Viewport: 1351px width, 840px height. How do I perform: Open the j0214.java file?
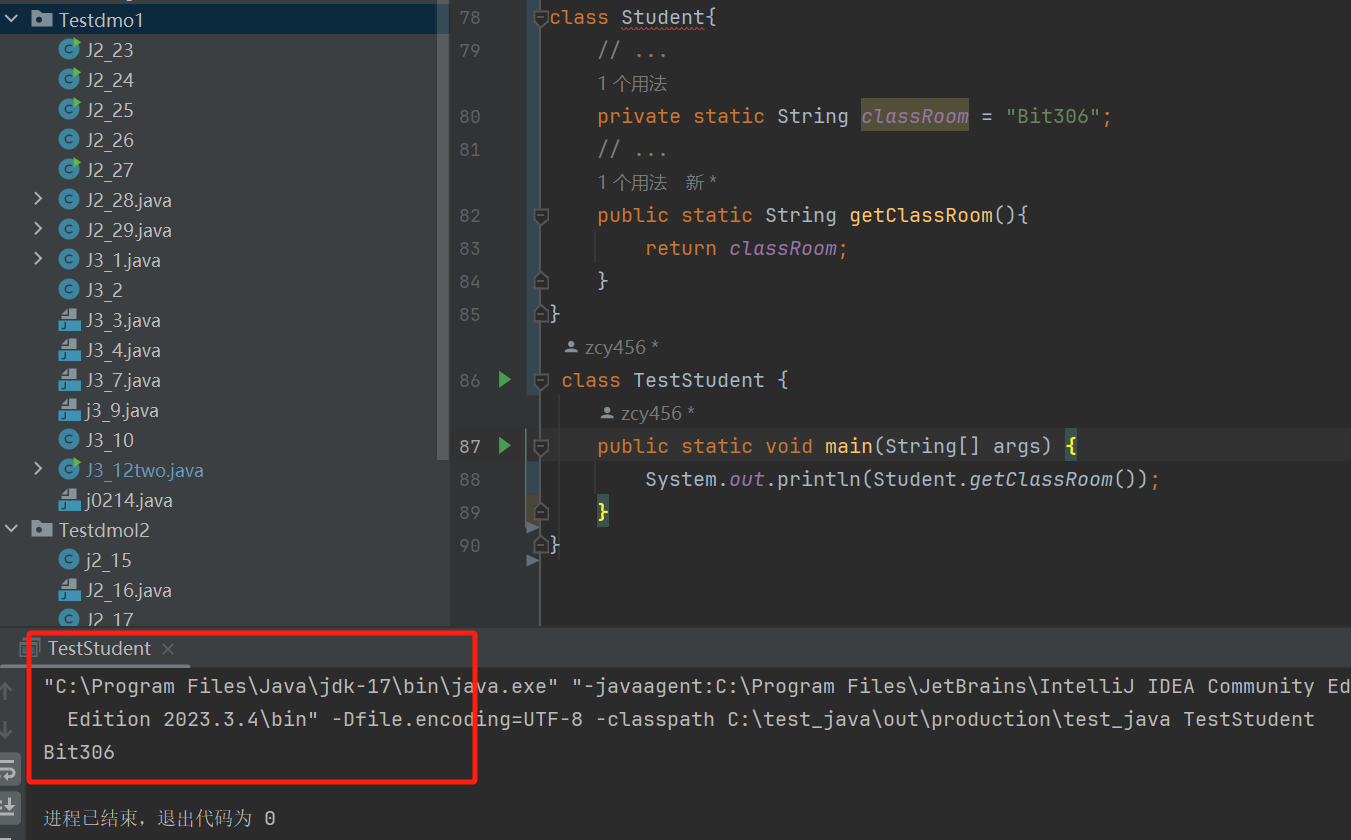[129, 500]
